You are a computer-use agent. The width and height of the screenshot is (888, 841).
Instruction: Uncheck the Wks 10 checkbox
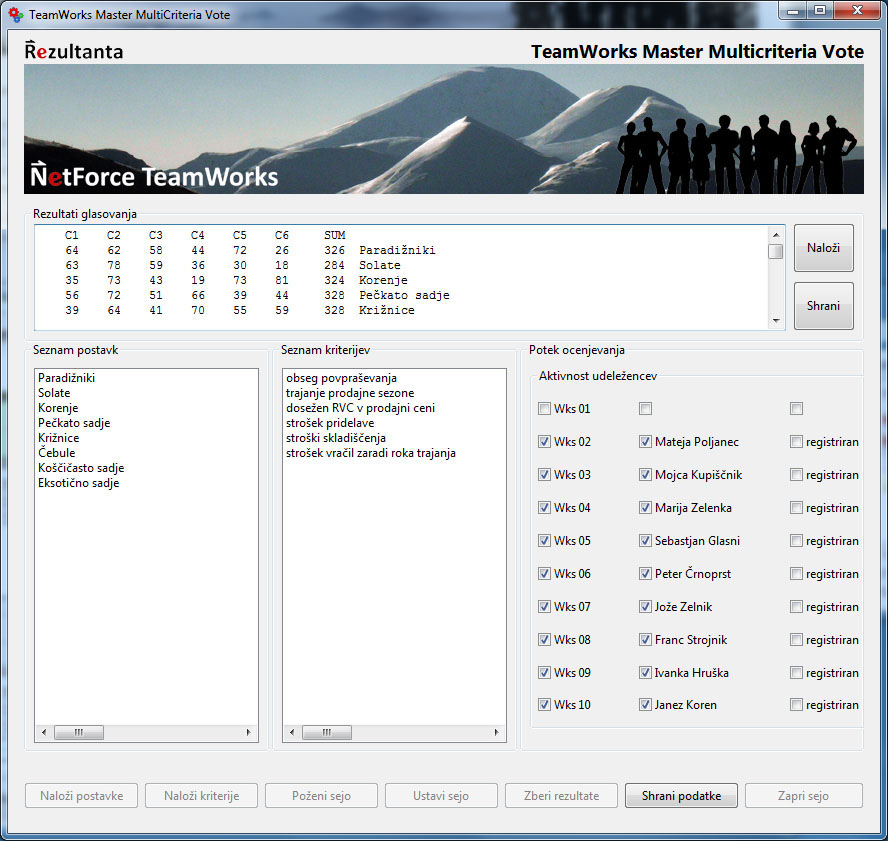(544, 705)
